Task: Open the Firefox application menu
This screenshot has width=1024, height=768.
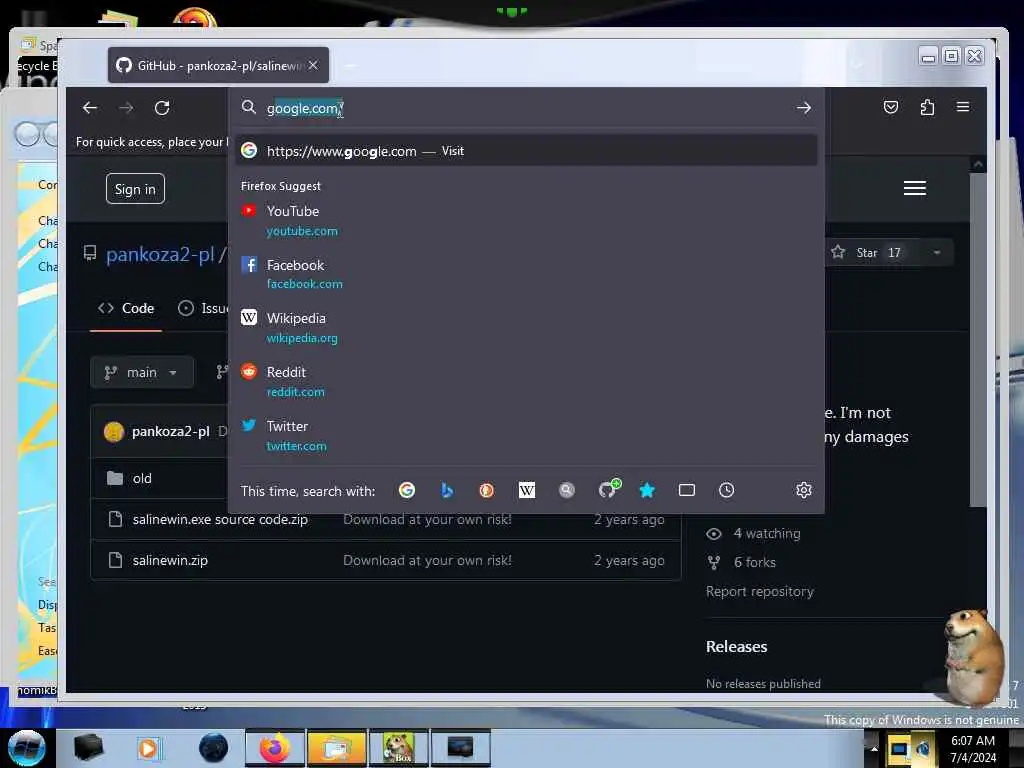Action: (963, 107)
